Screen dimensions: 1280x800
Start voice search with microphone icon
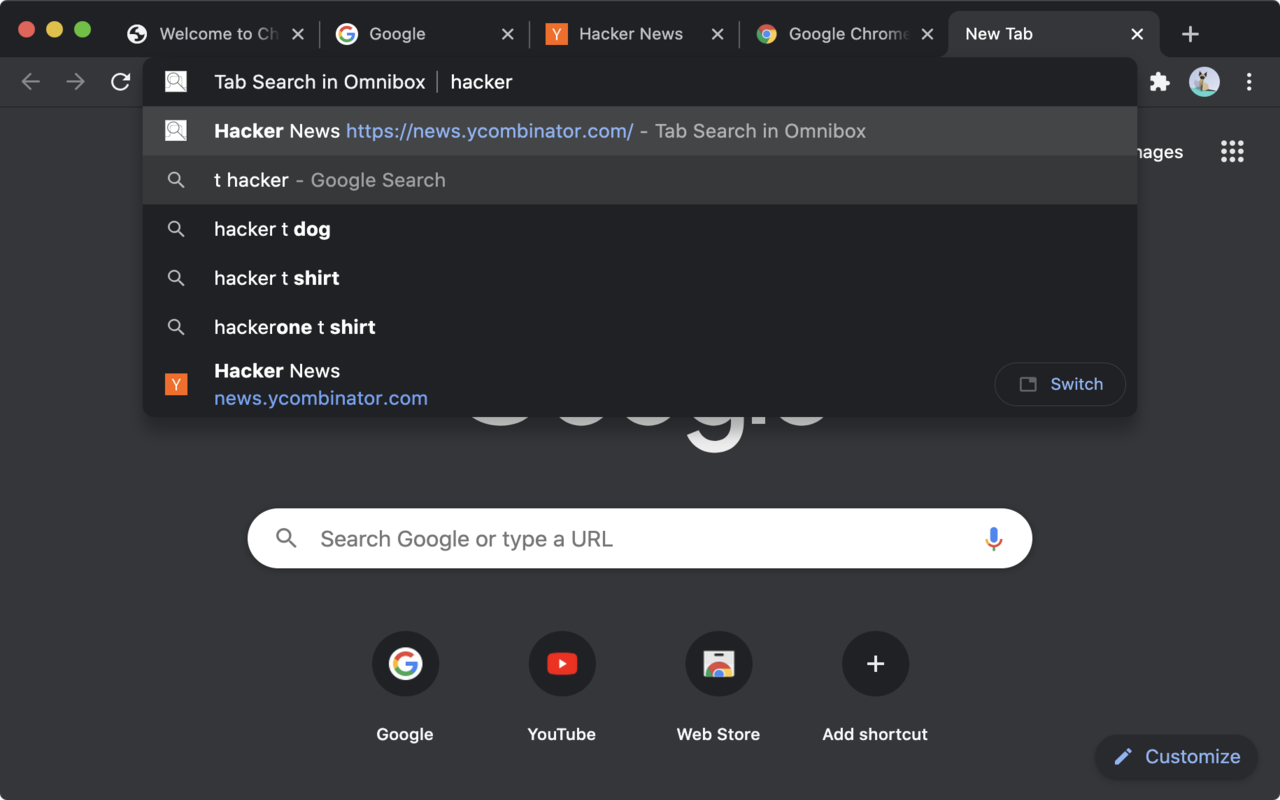(x=993, y=539)
